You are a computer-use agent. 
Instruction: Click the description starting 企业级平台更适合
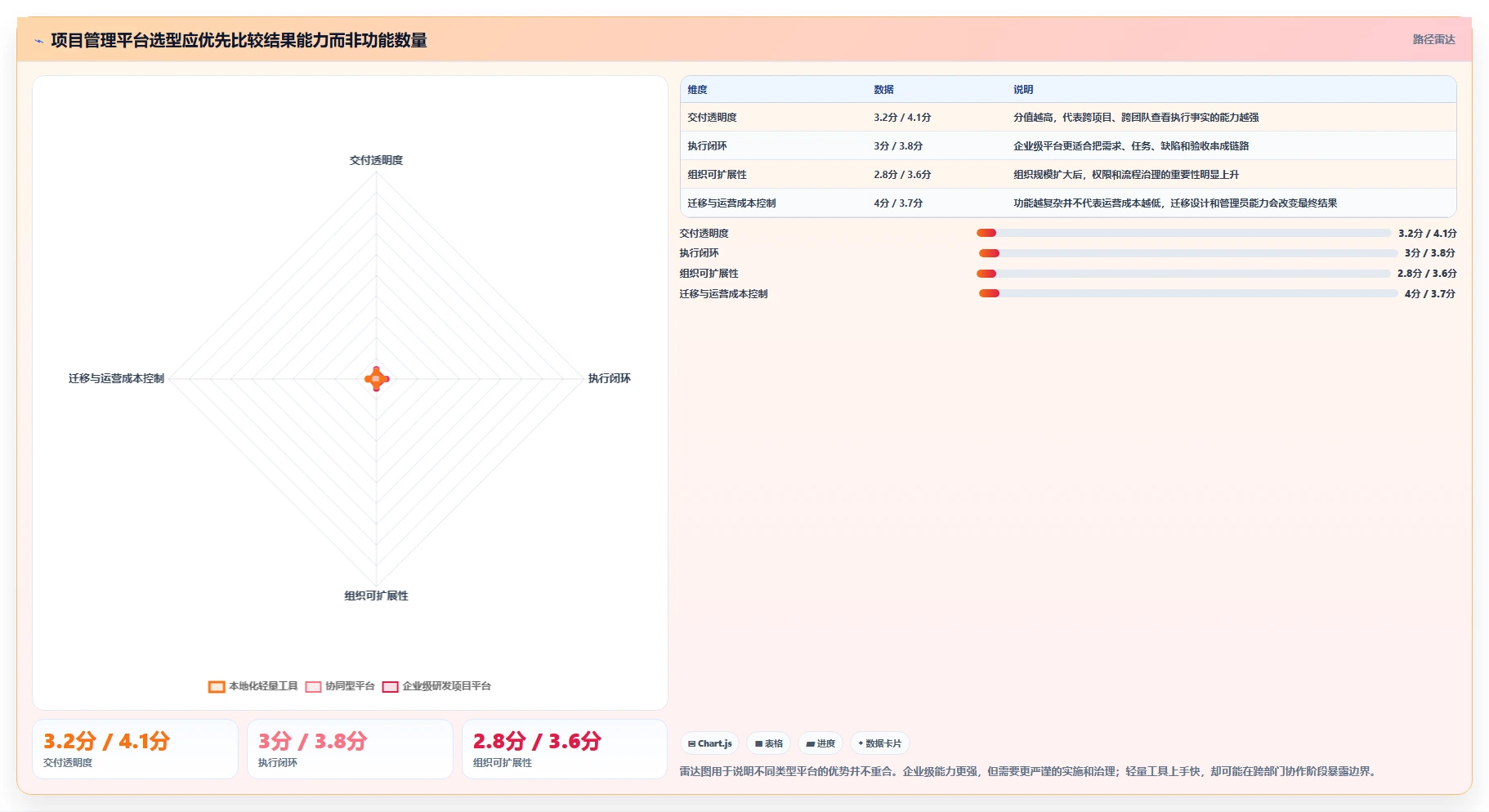point(1131,146)
